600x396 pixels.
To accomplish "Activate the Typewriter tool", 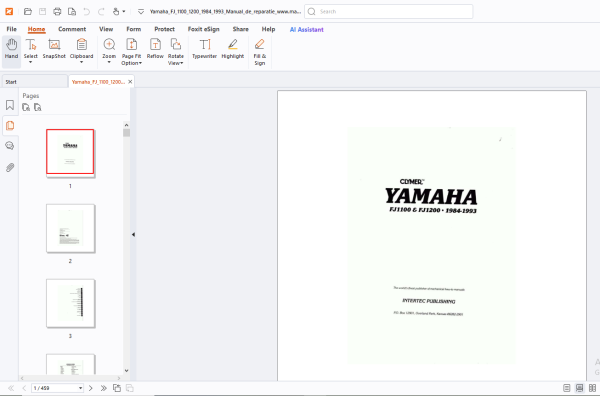I will [x=204, y=49].
